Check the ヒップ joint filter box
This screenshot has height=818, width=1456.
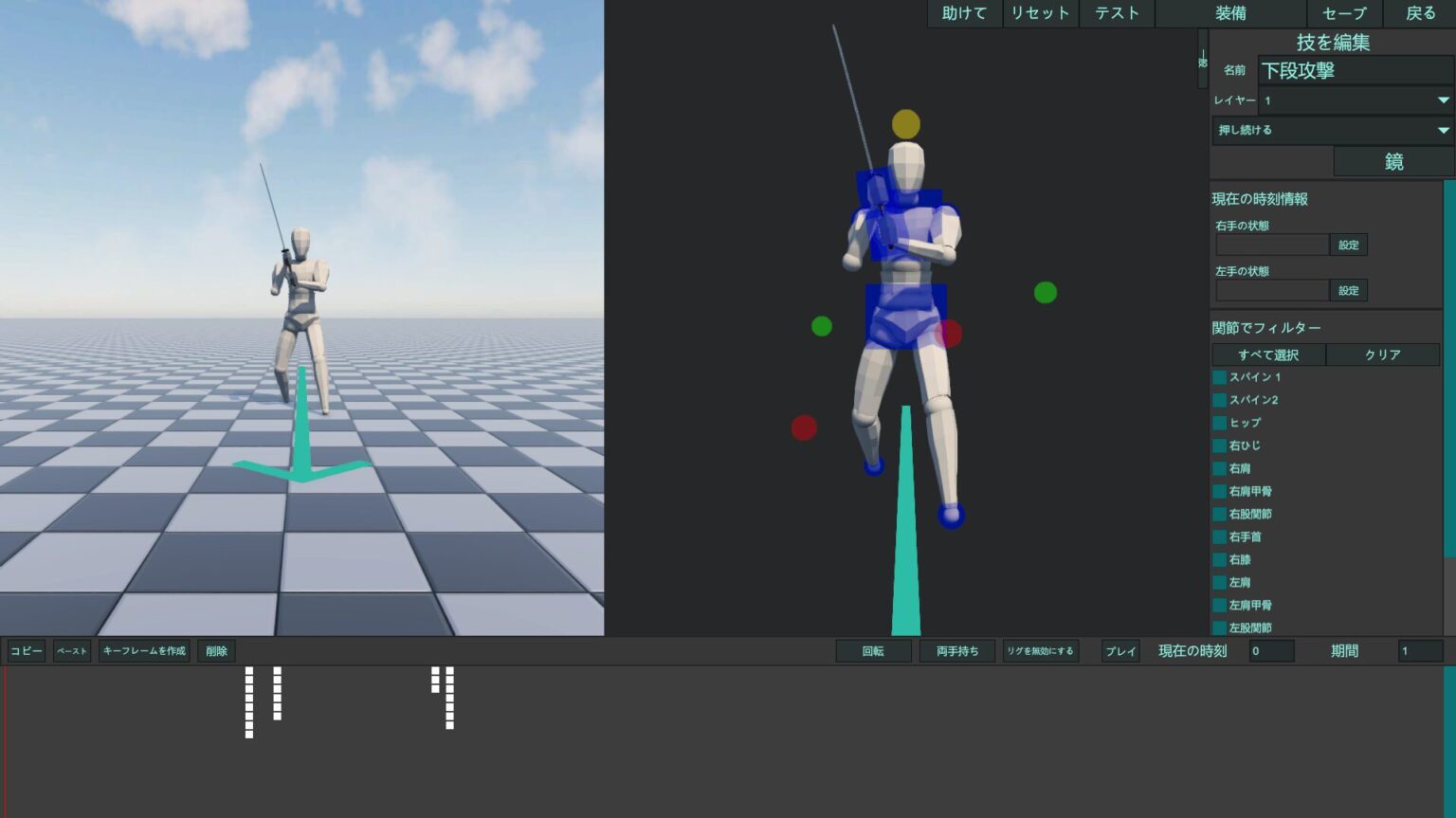tap(1219, 423)
